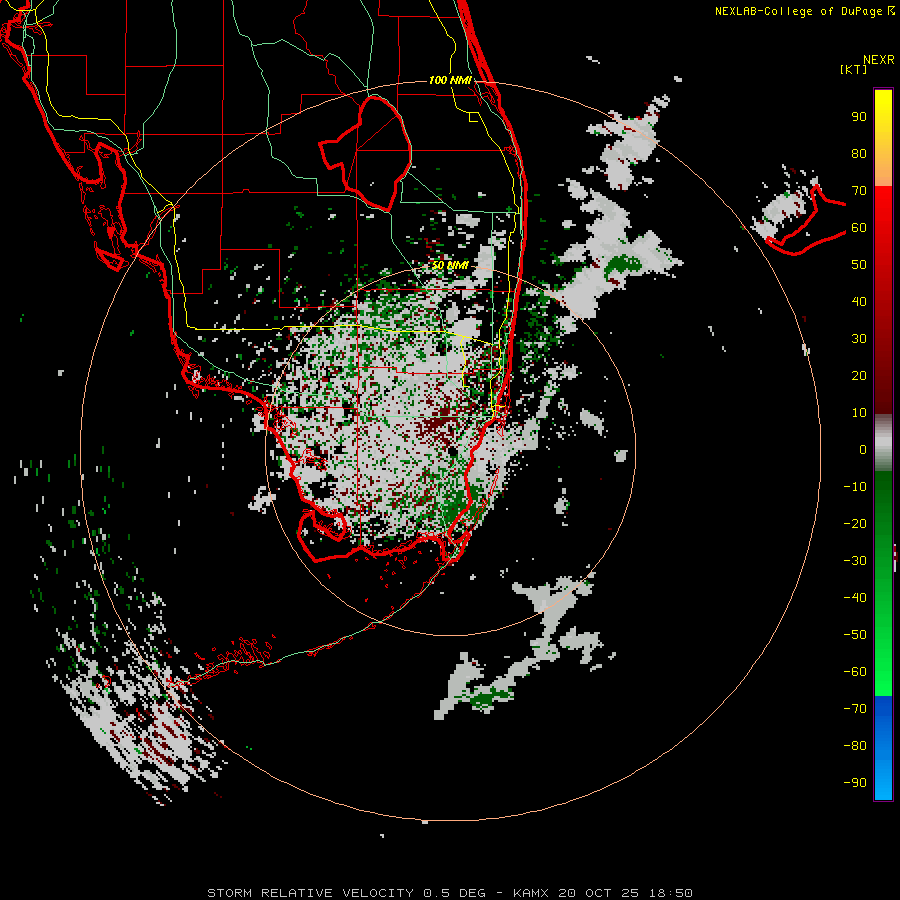
Task: Click the 100 NMI range ring label
Action: click(x=450, y=80)
